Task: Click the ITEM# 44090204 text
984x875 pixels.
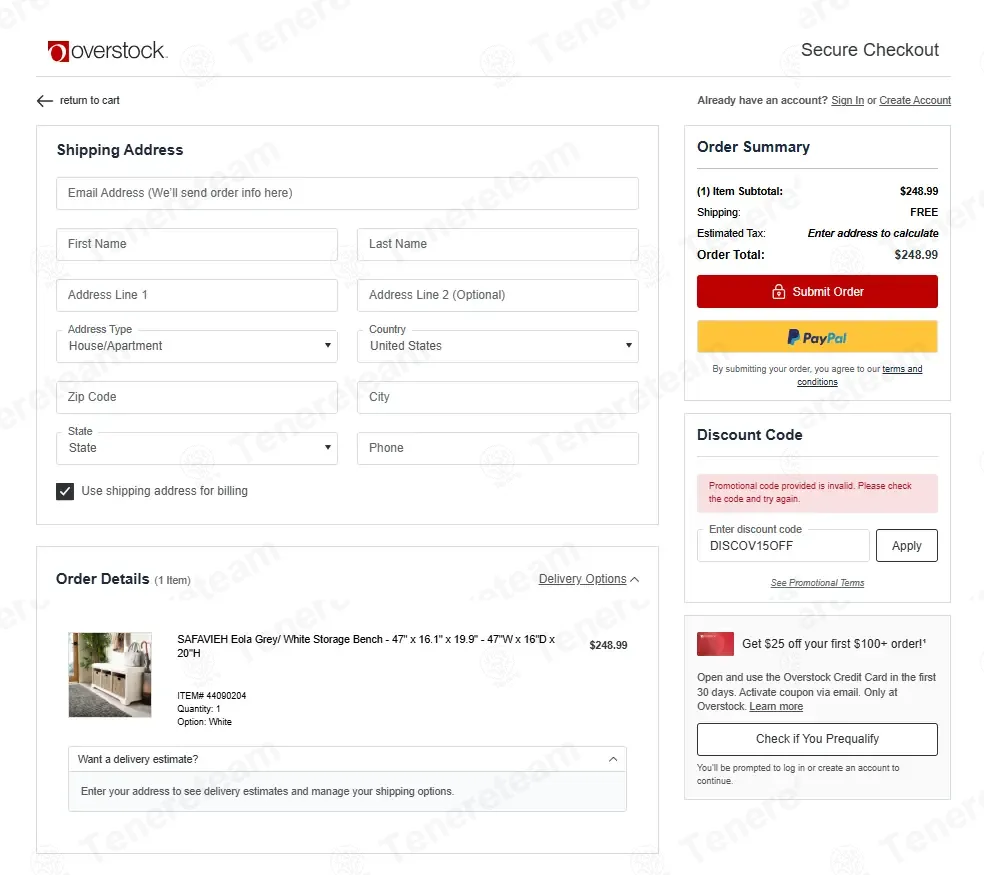Action: [x=211, y=696]
